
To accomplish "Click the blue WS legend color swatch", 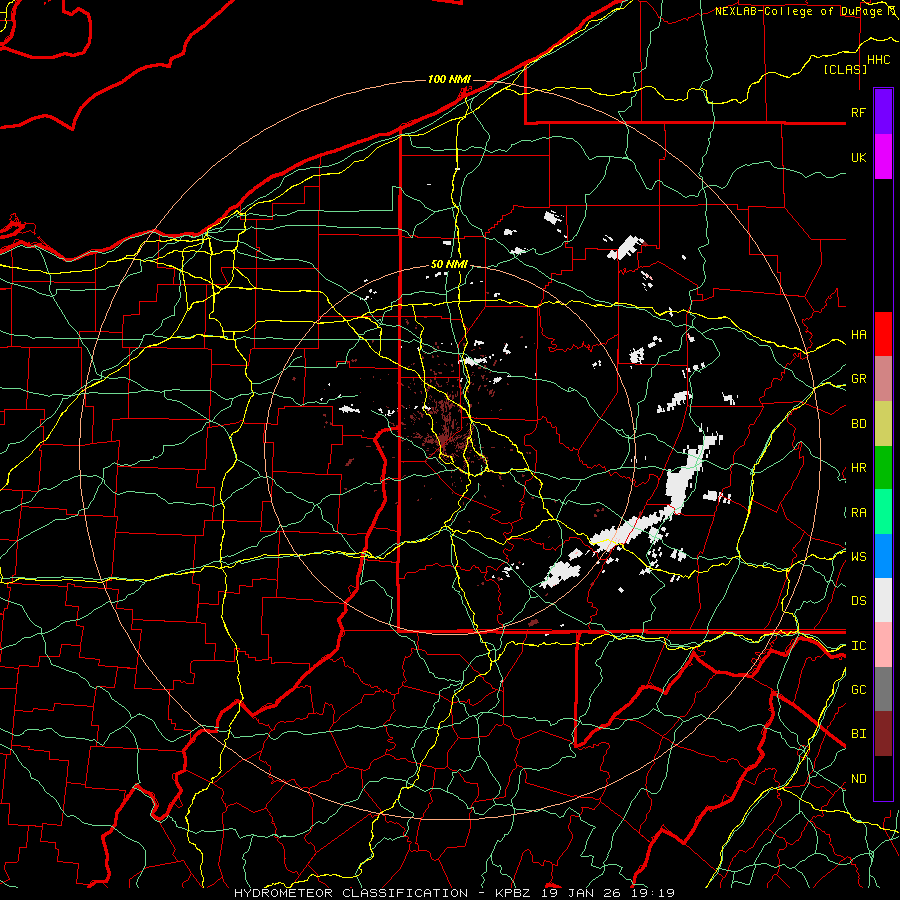I will 883,556.
